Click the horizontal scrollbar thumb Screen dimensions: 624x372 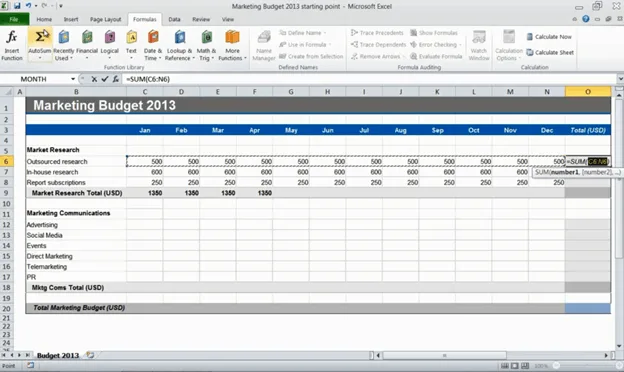445,355
